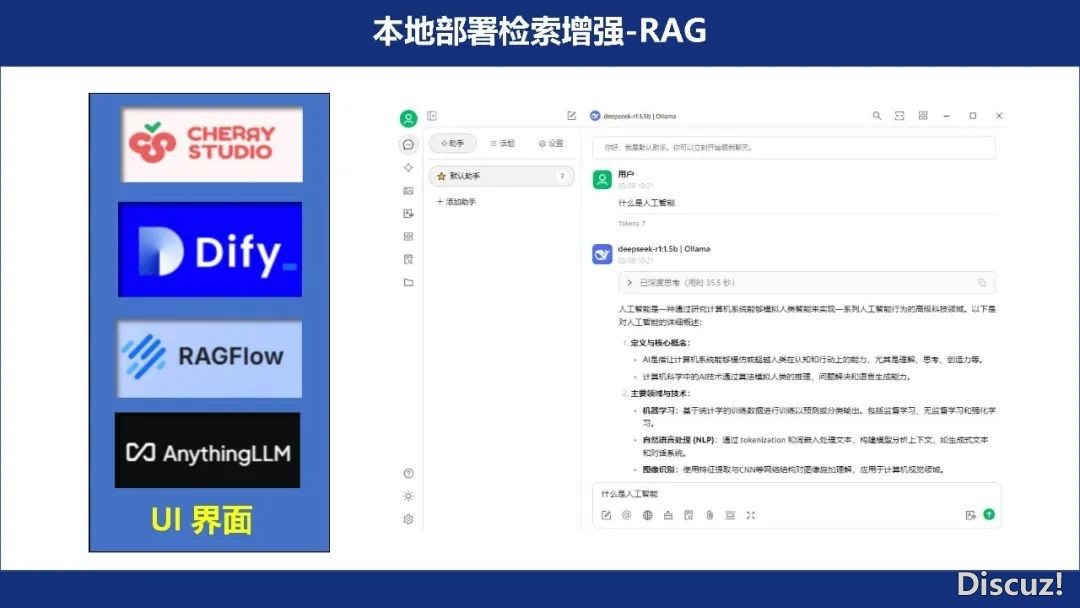Viewport: 1080px width, 608px height.
Task: Click the @ mention model icon
Action: tap(626, 515)
